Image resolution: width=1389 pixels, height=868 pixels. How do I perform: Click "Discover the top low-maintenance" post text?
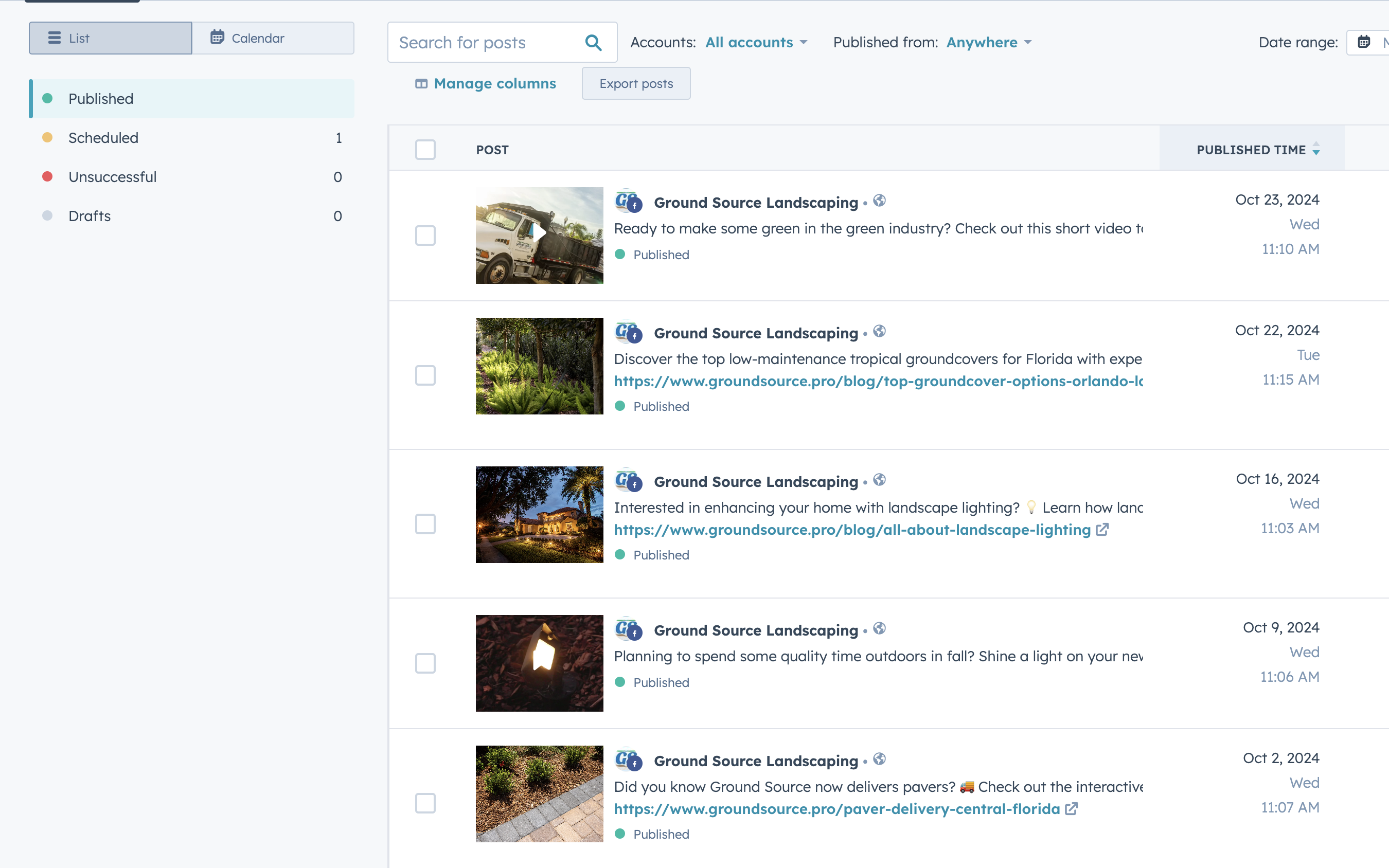[x=878, y=359]
